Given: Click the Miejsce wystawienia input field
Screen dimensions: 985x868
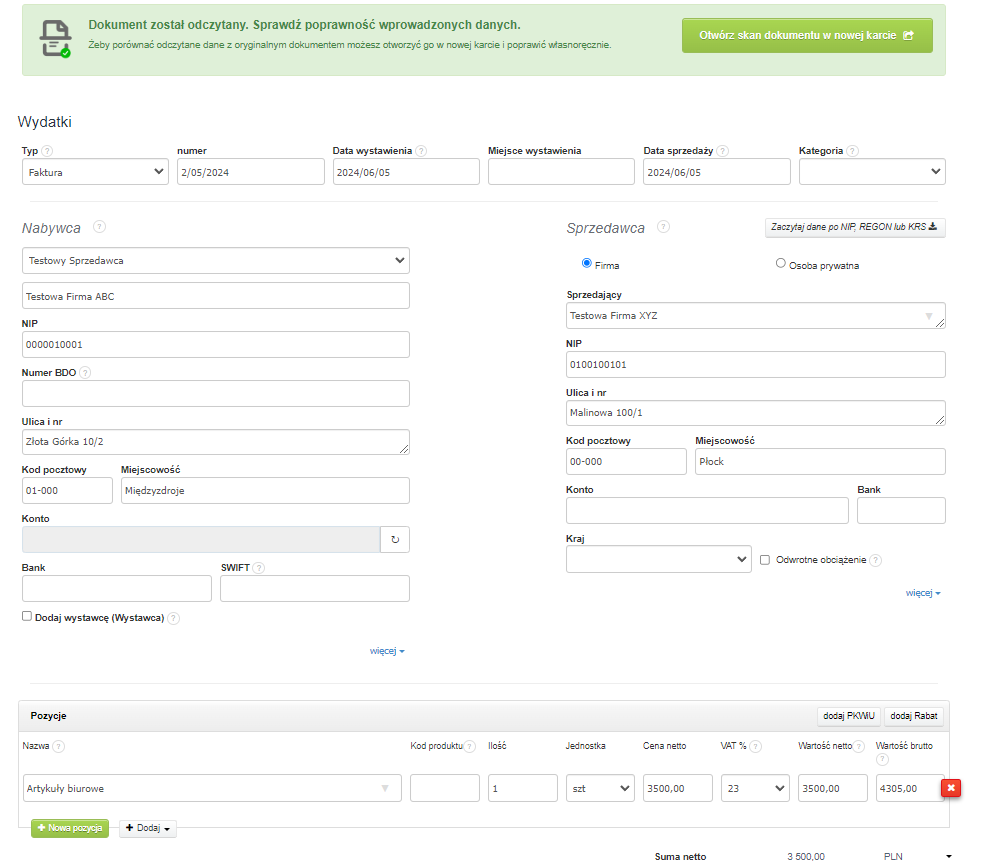Looking at the screenshot, I should (561, 172).
